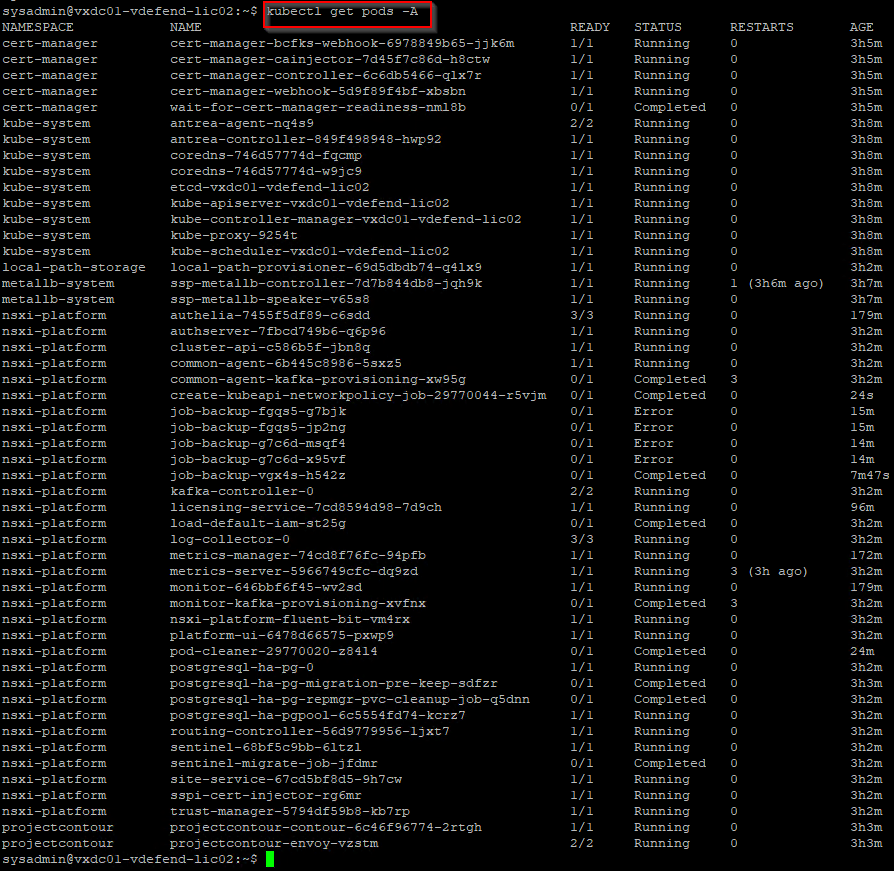The width and height of the screenshot is (894, 871).
Task: Click the local-path-storage namespace text
Action: tap(74, 267)
